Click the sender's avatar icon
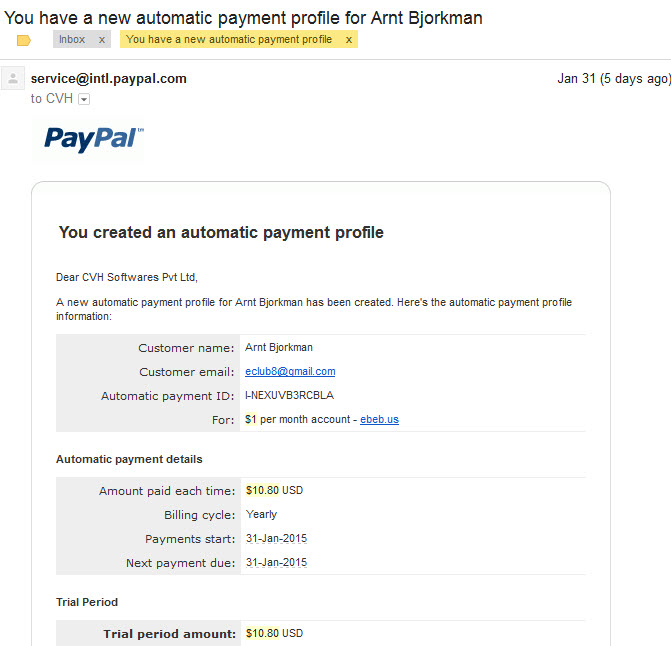The width and height of the screenshot is (671, 646). tap(14, 79)
